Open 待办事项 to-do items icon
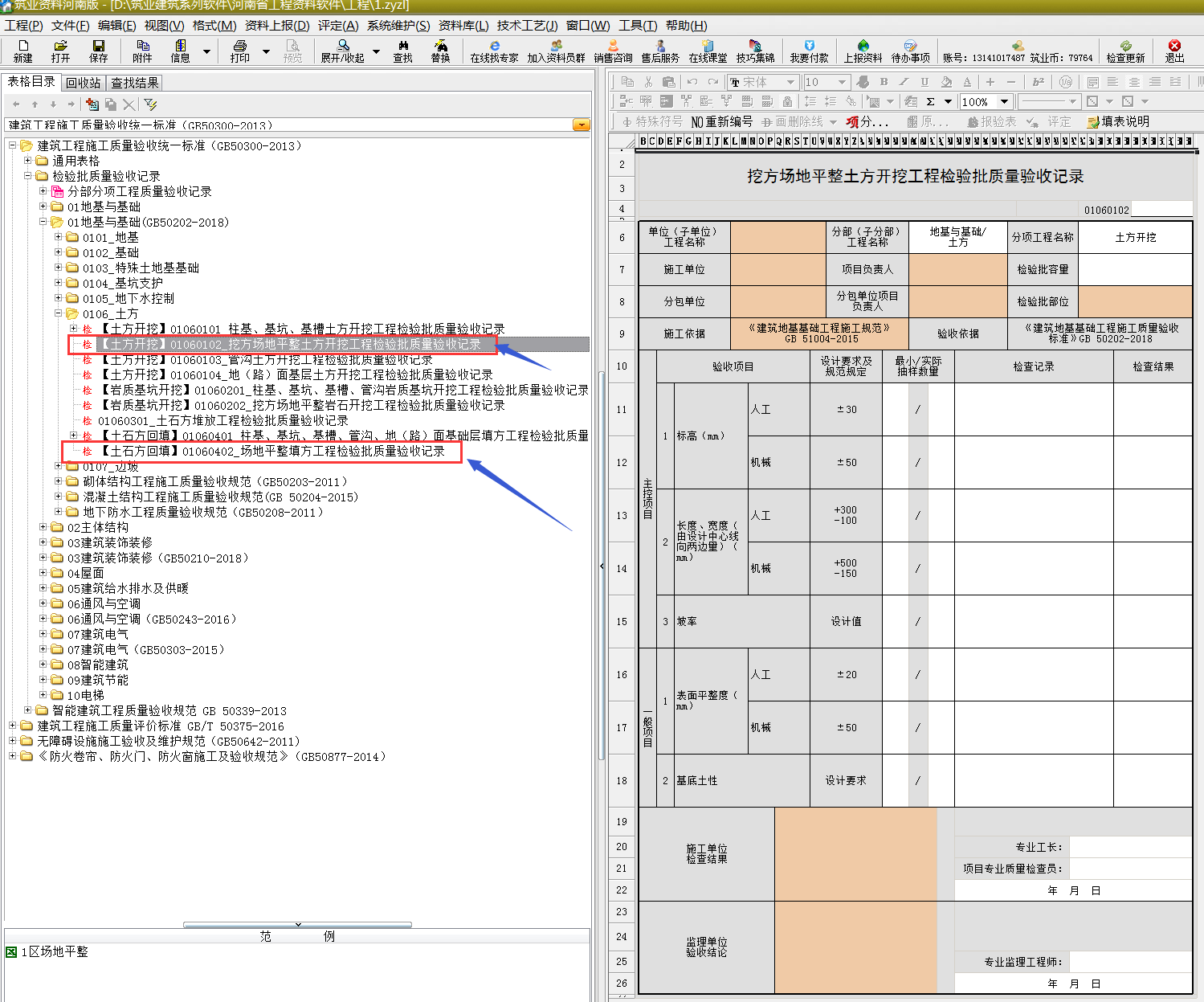The image size is (1204, 1002). [910, 51]
